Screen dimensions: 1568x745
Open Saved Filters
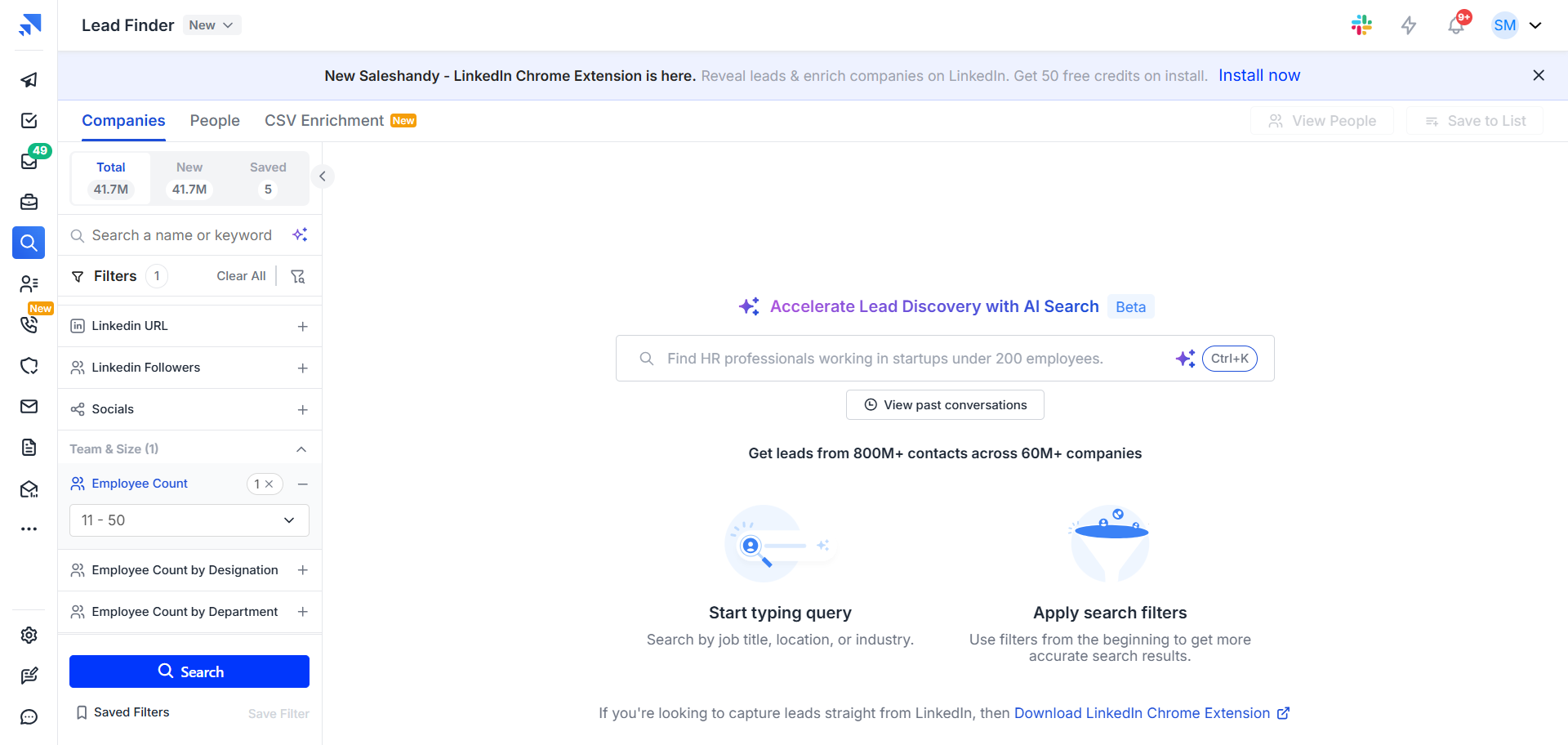click(122, 712)
